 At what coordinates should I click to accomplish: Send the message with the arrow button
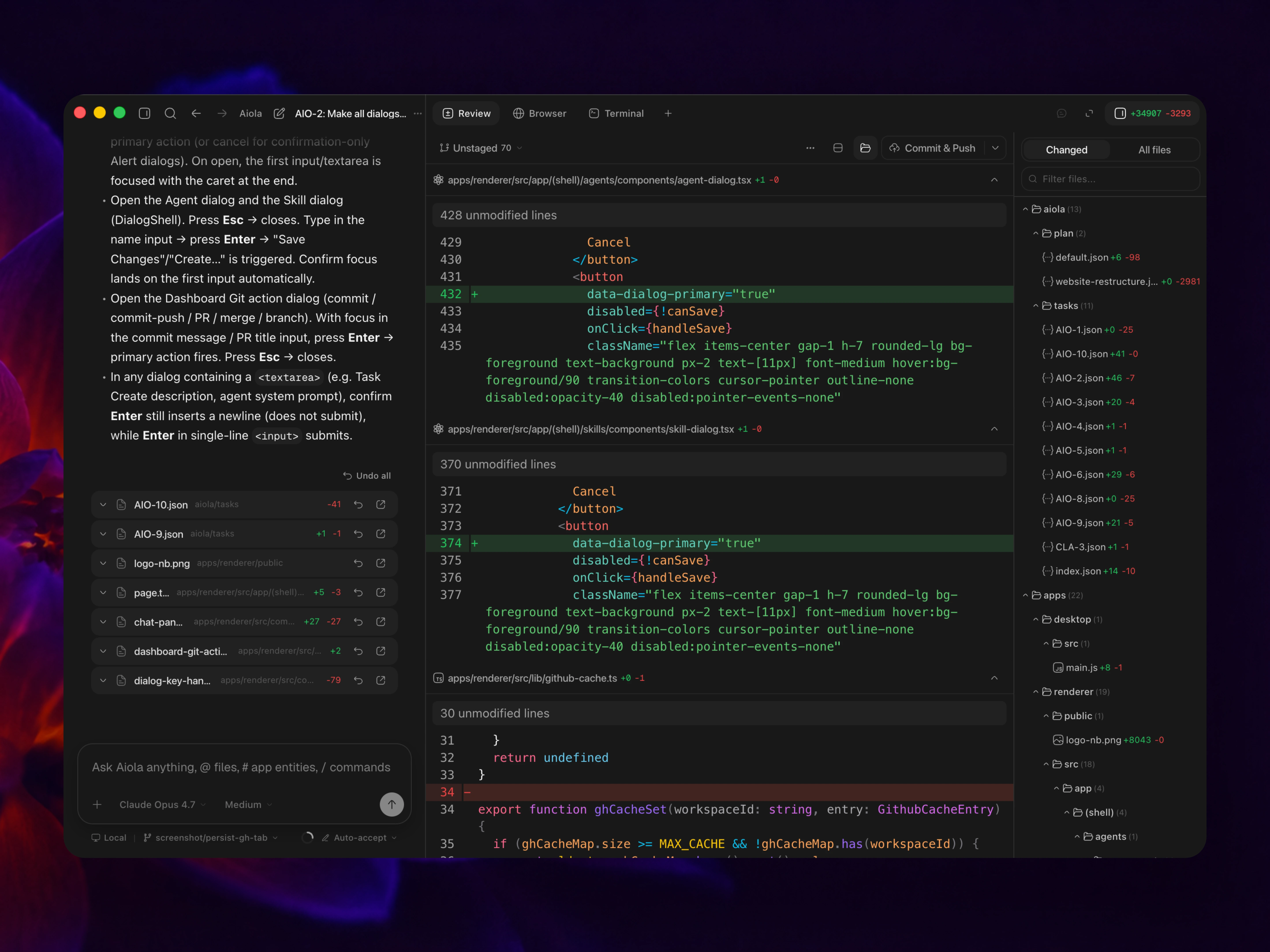[x=392, y=805]
